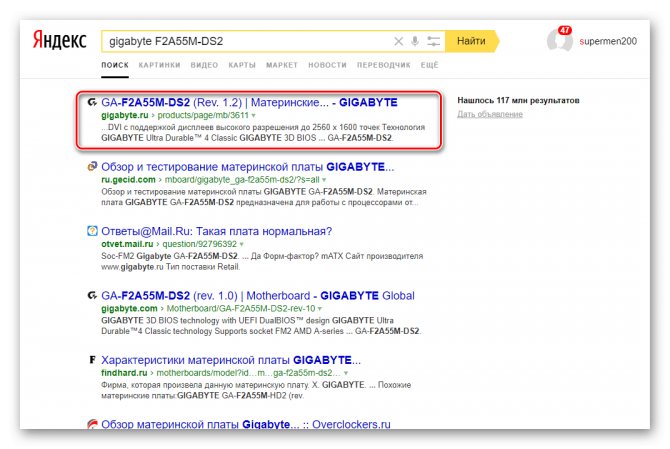The width and height of the screenshot is (670, 449).
Task: Click the Ответы@Mail.Ru question mark favicon
Action: [x=92, y=231]
